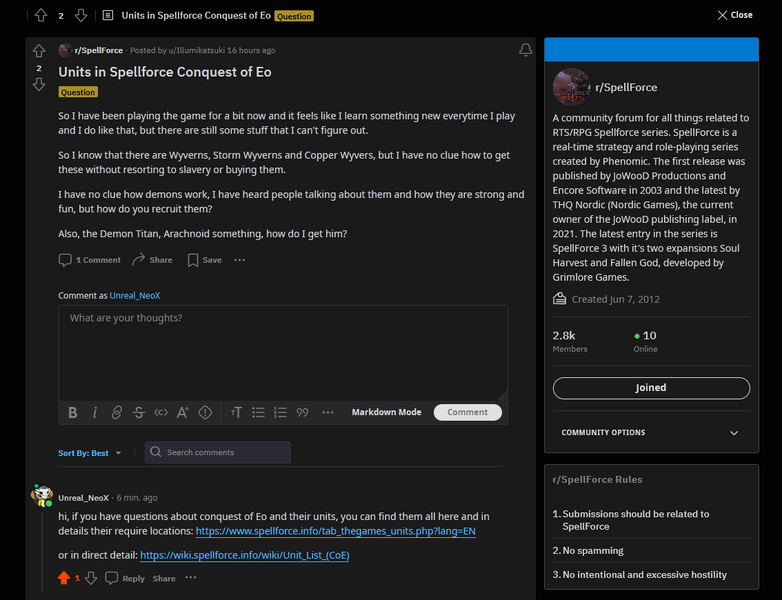
Task: Open the Sort By: Best dropdown
Action: 90,453
